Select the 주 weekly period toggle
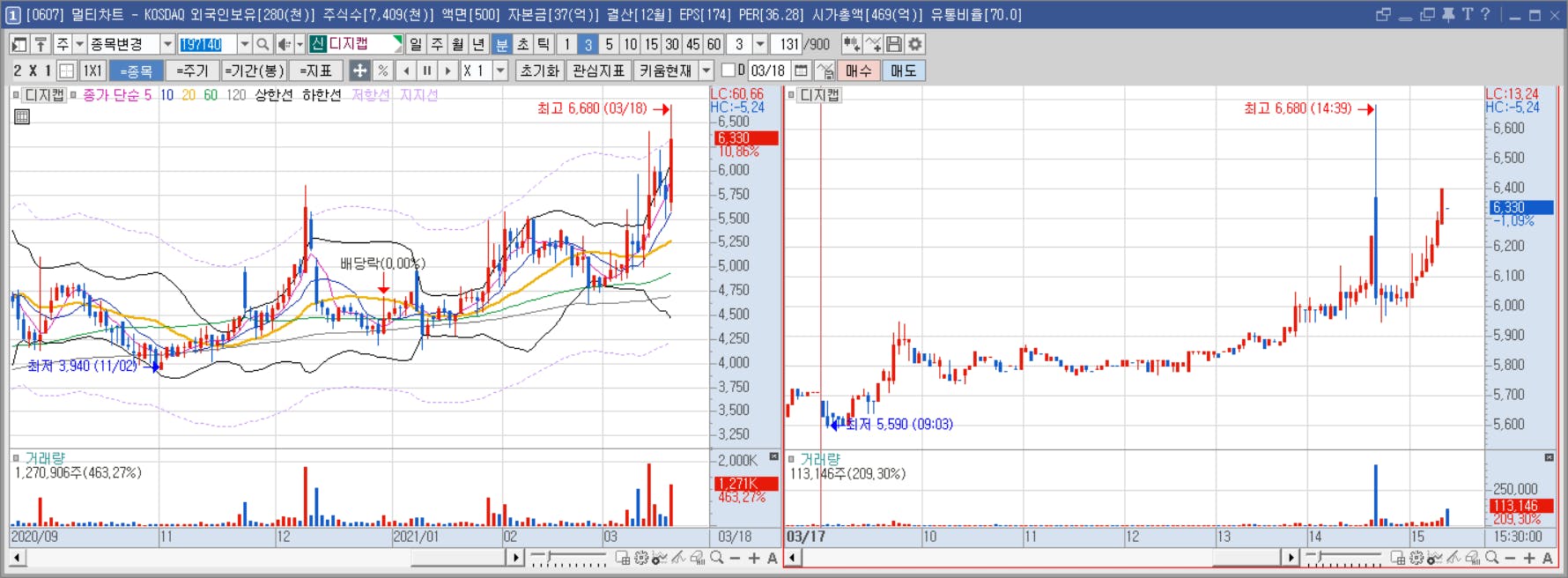Viewport: 1568px width, 578px height. [437, 44]
